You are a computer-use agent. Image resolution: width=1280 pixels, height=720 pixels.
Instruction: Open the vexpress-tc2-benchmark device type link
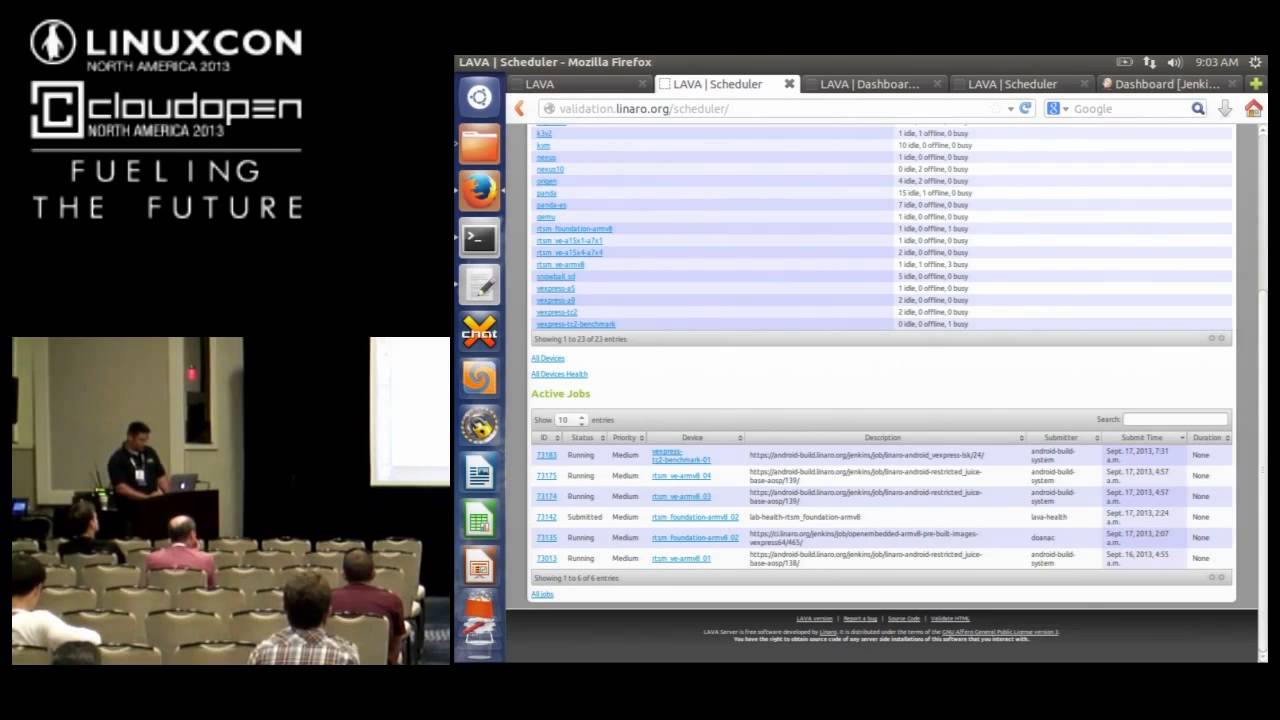(576, 324)
